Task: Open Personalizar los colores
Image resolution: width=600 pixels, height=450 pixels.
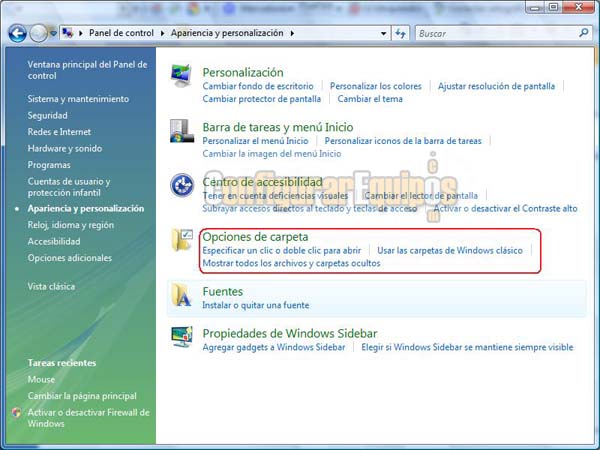Action: (x=376, y=86)
